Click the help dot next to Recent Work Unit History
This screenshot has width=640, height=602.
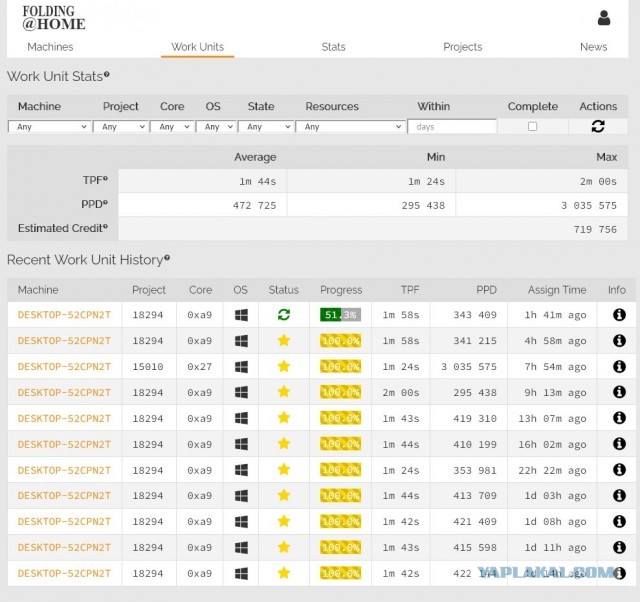coord(167,258)
